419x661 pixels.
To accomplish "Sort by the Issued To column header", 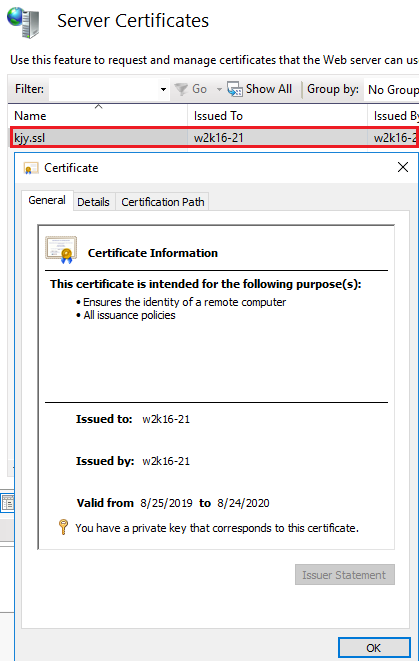I will click(277, 116).
